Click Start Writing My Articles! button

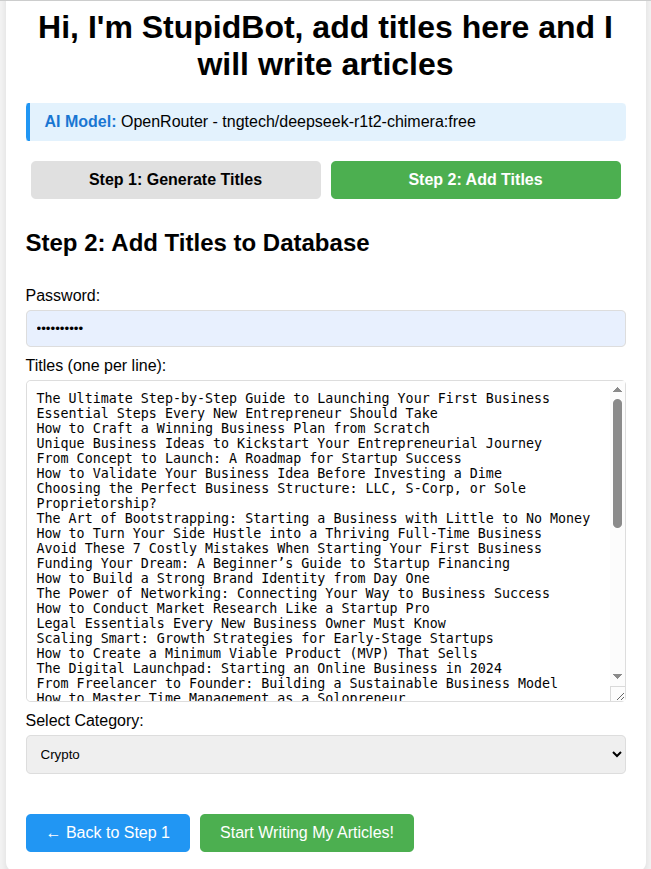click(306, 833)
